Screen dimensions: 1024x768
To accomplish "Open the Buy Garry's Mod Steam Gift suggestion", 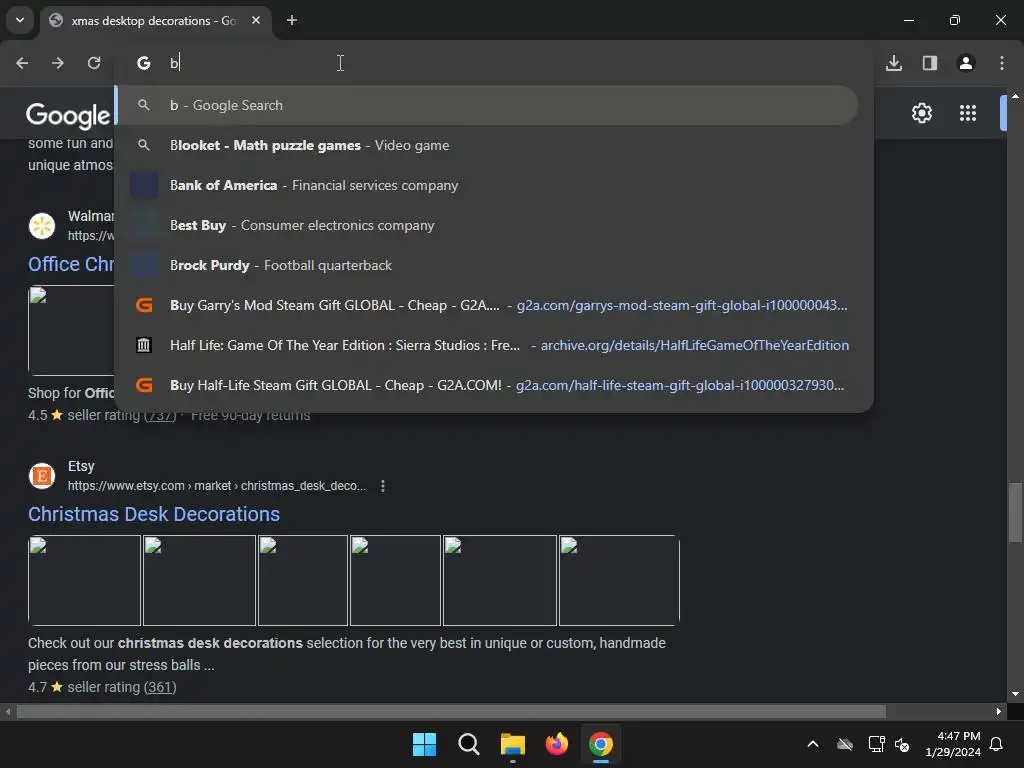I will (486, 305).
